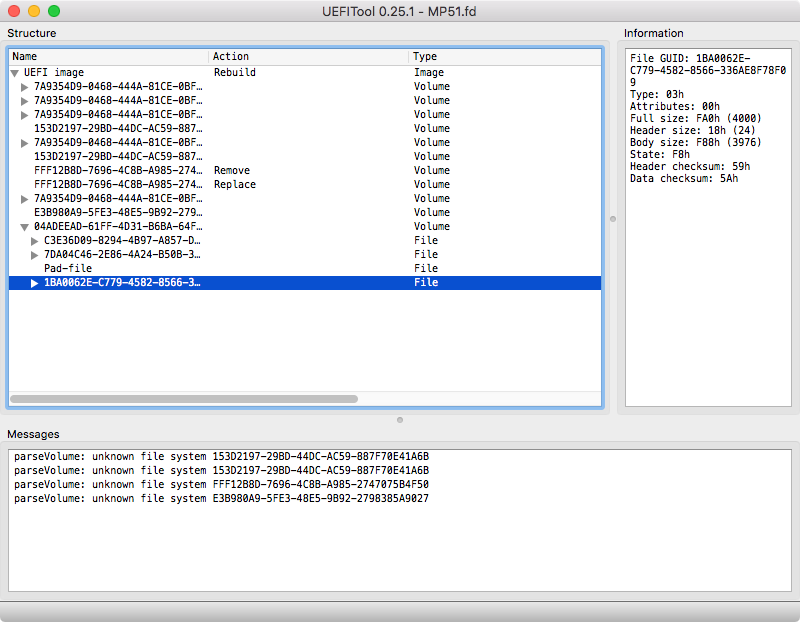Image resolution: width=800 pixels, height=622 pixels.
Task: Select the FFF12B8D volume marked Remove
Action: tap(305, 170)
